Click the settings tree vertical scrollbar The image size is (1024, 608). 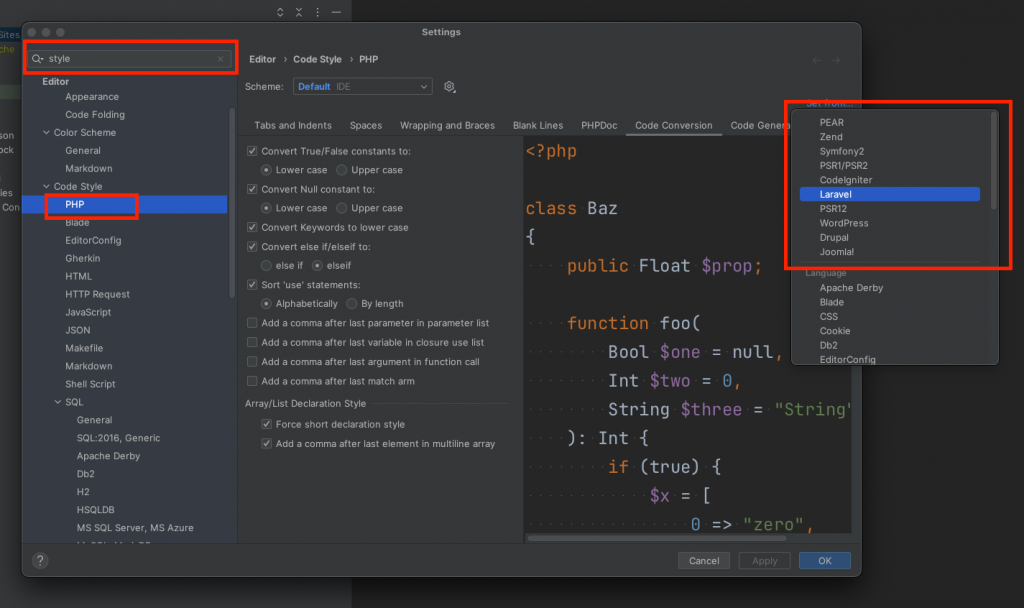coord(232,202)
